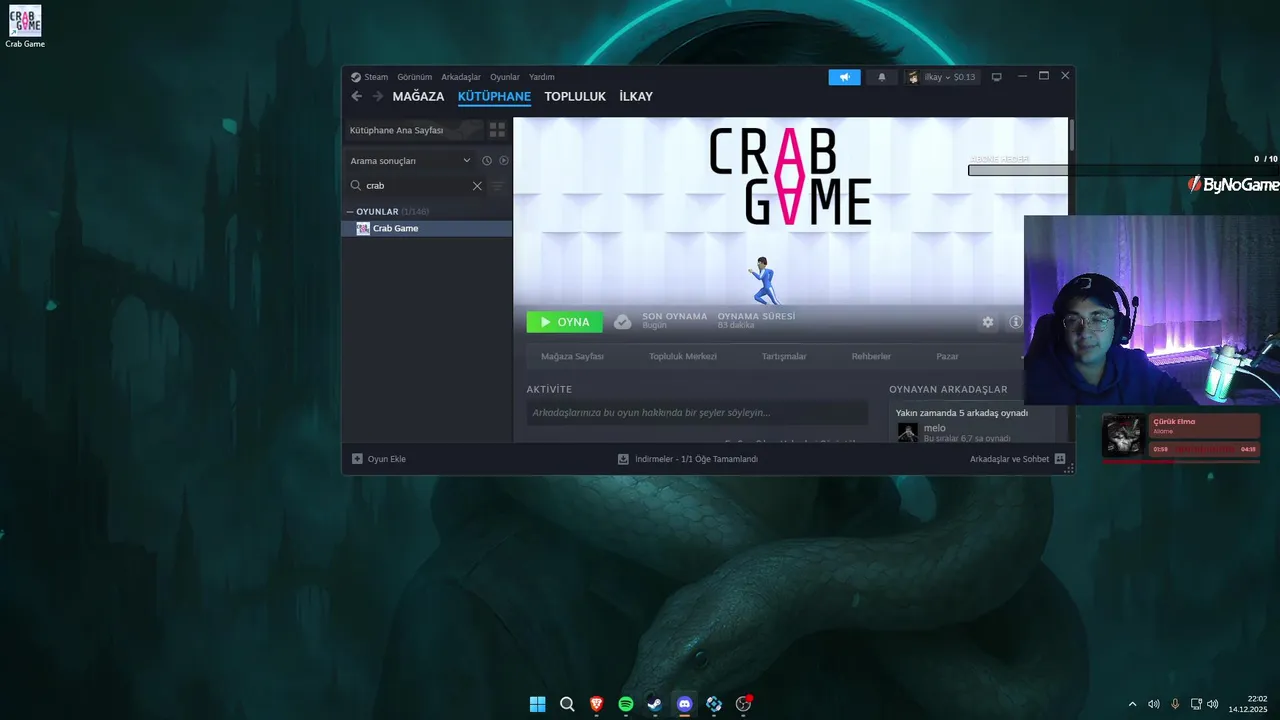Click the Çürük Elma album art
Image resolution: width=1280 pixels, height=720 pixels.
[1124, 435]
